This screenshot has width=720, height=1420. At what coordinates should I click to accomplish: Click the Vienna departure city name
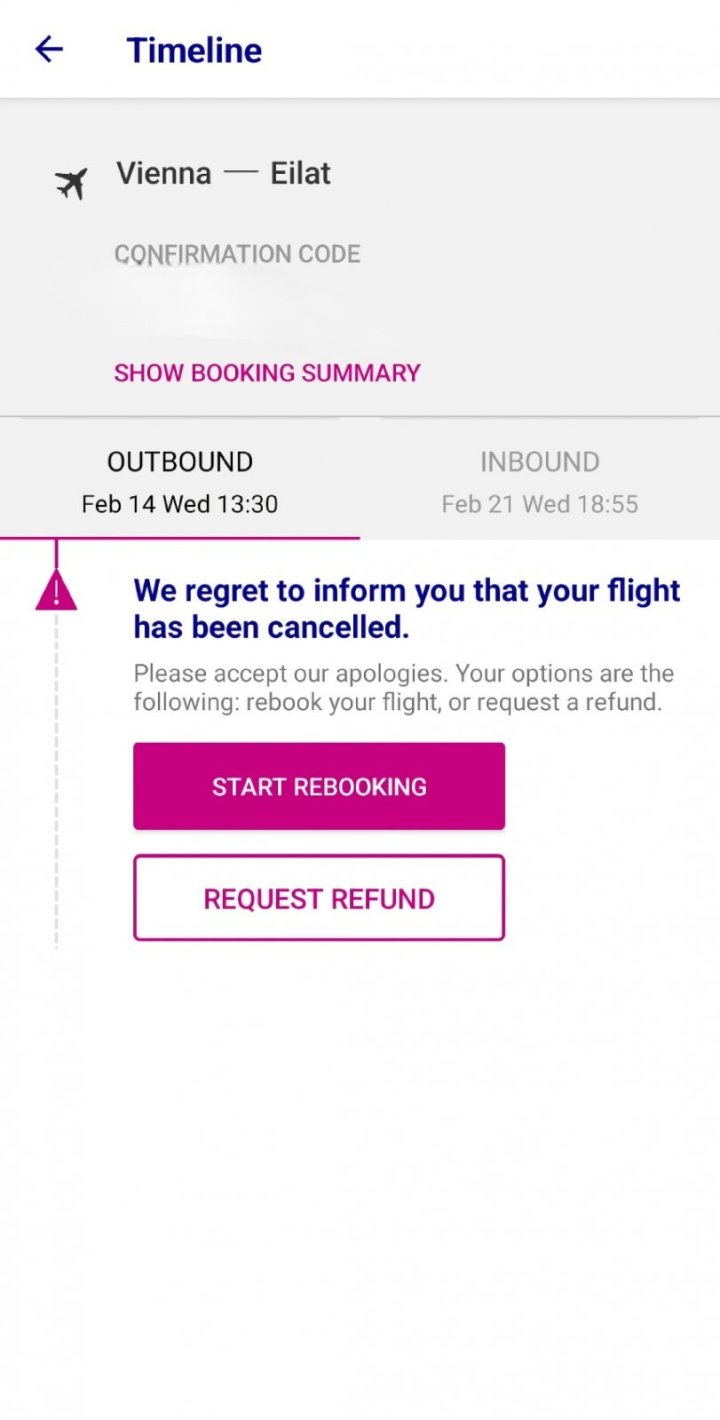(x=164, y=174)
